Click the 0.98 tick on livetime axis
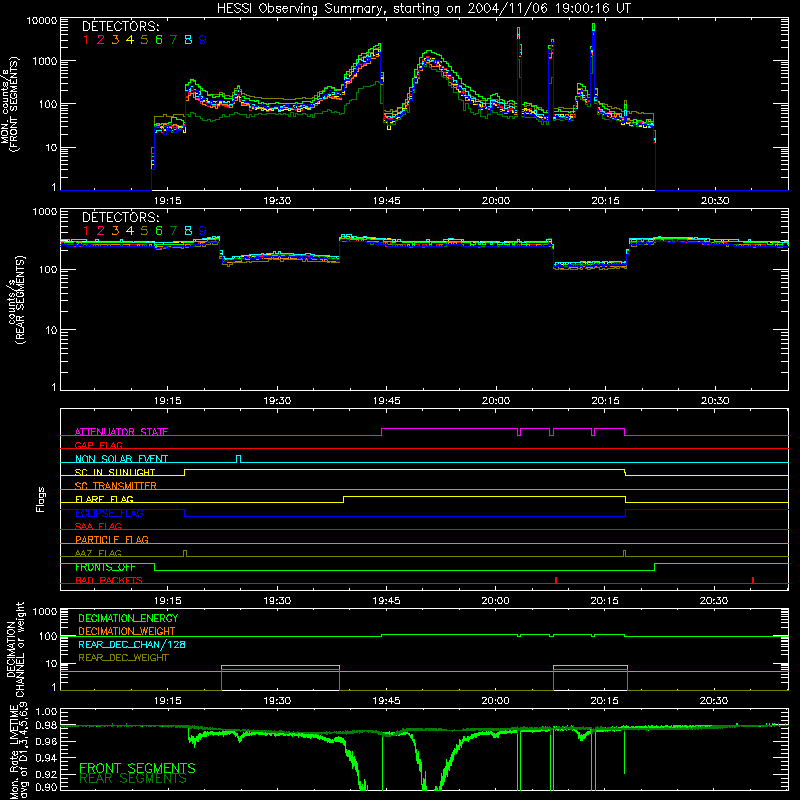 (46, 725)
